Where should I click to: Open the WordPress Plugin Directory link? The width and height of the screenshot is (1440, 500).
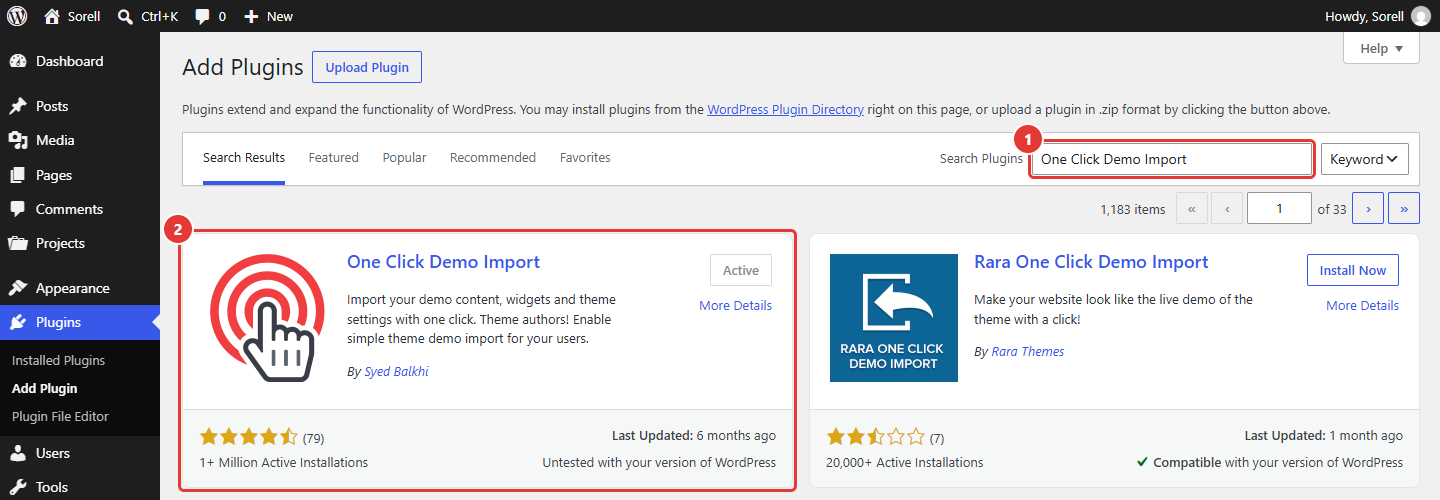point(785,110)
